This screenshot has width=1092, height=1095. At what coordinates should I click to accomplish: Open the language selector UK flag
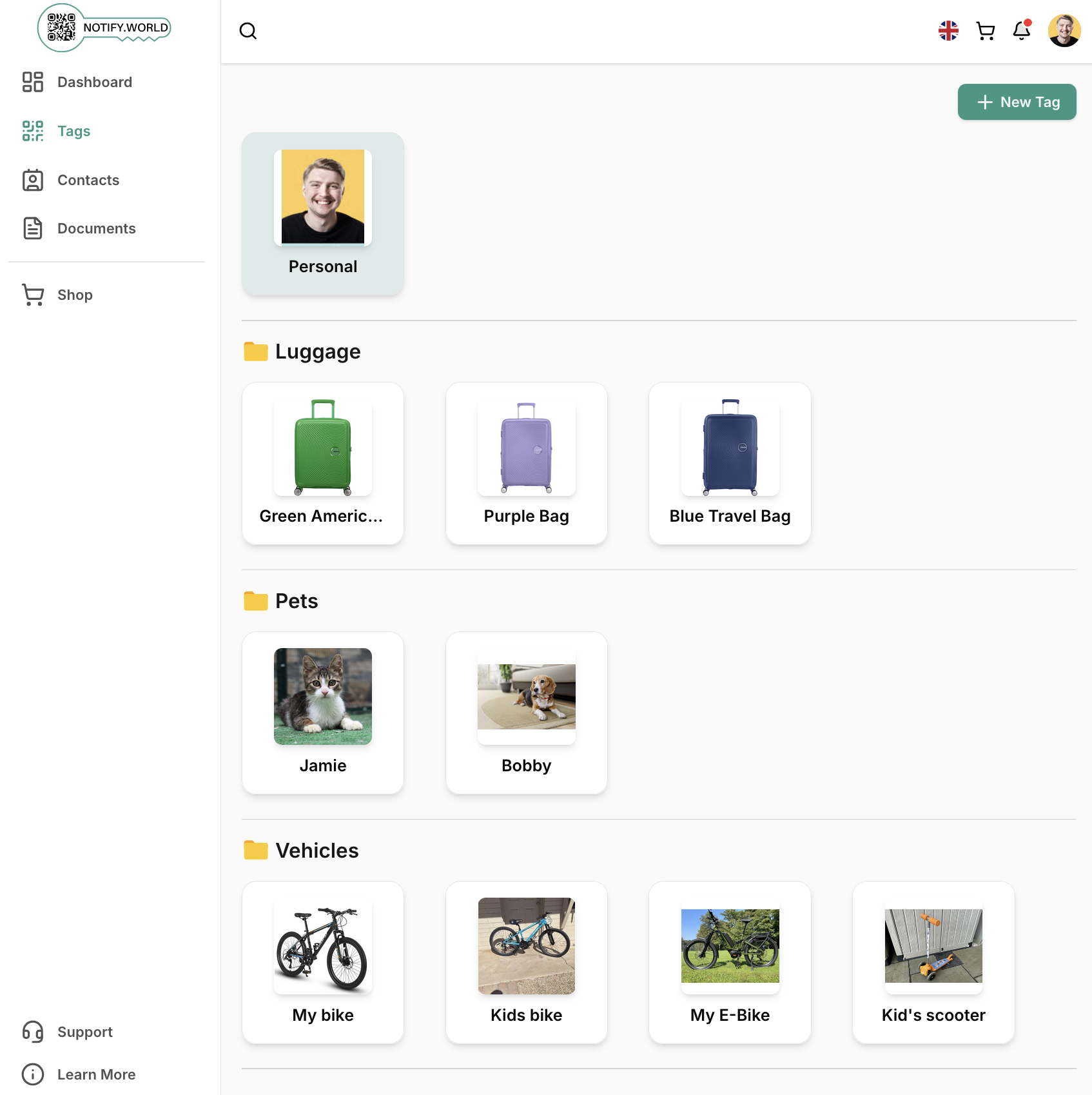point(948,31)
